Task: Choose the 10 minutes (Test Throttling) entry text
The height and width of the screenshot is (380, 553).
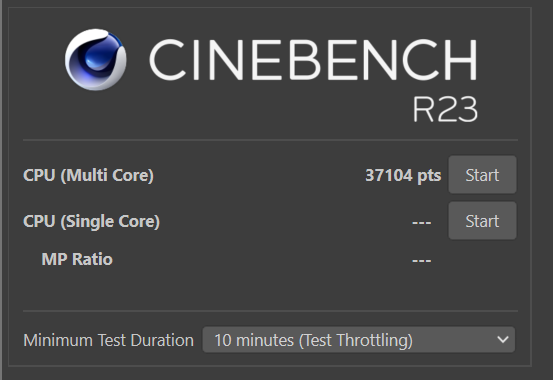Action: point(313,340)
